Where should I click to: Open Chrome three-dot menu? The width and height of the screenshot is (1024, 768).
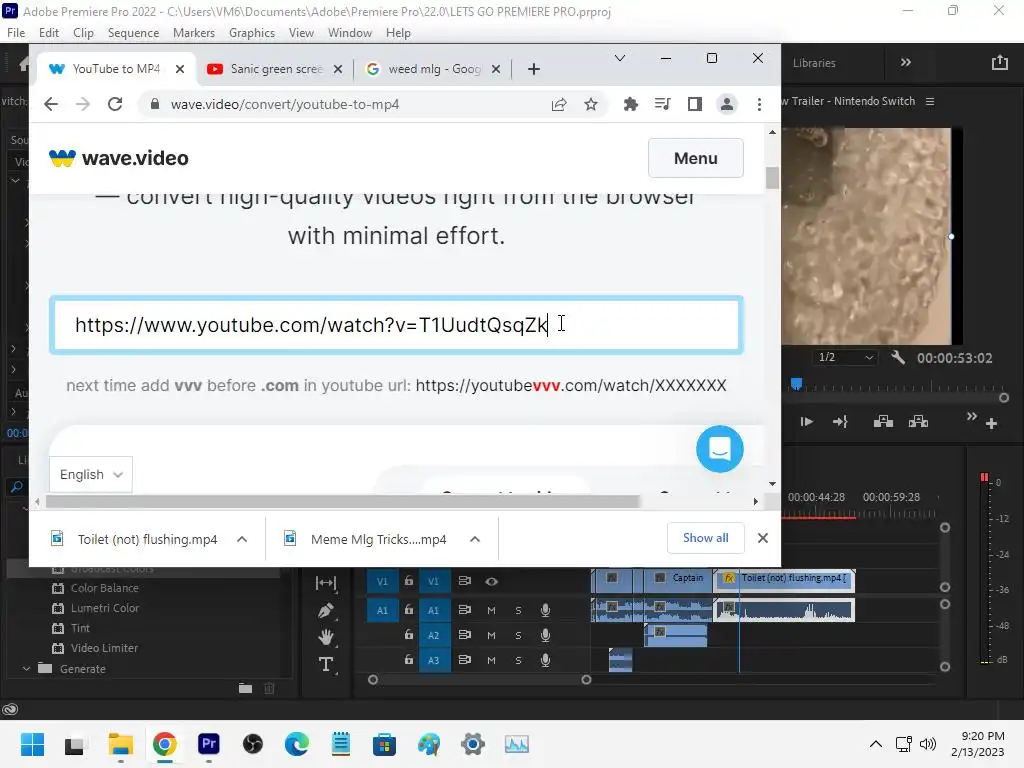pos(759,104)
